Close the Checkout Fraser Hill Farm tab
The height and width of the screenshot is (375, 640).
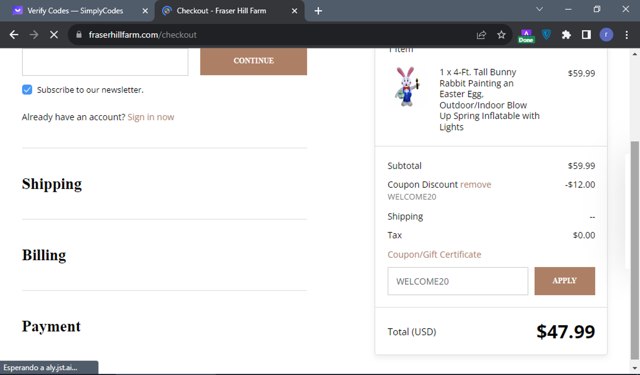[294, 11]
